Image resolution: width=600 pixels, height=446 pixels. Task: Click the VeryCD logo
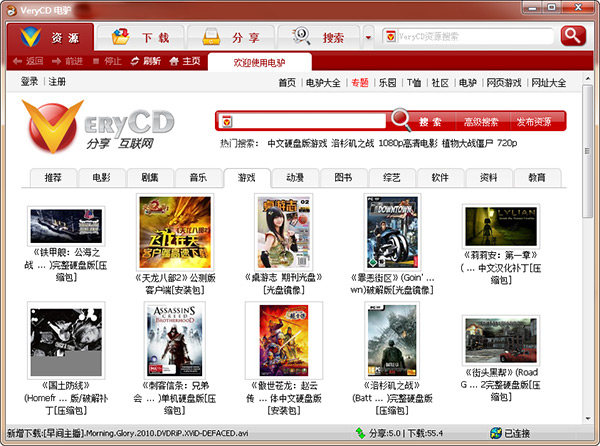(x=98, y=127)
